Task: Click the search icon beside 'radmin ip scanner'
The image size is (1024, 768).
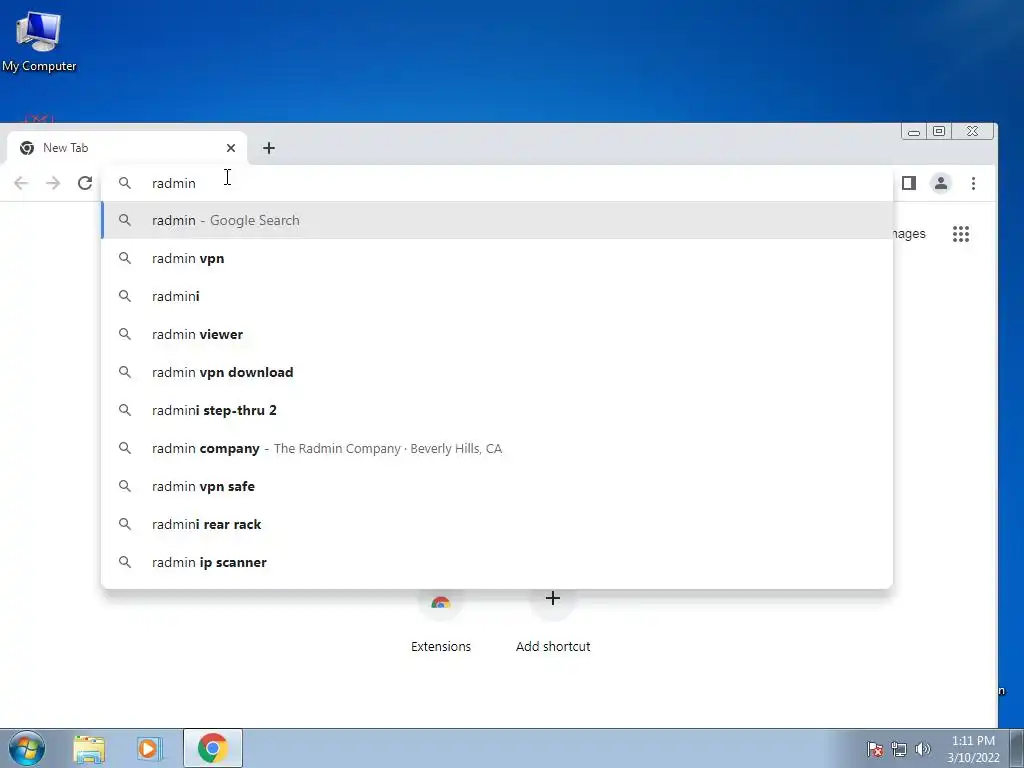Action: tap(125, 562)
